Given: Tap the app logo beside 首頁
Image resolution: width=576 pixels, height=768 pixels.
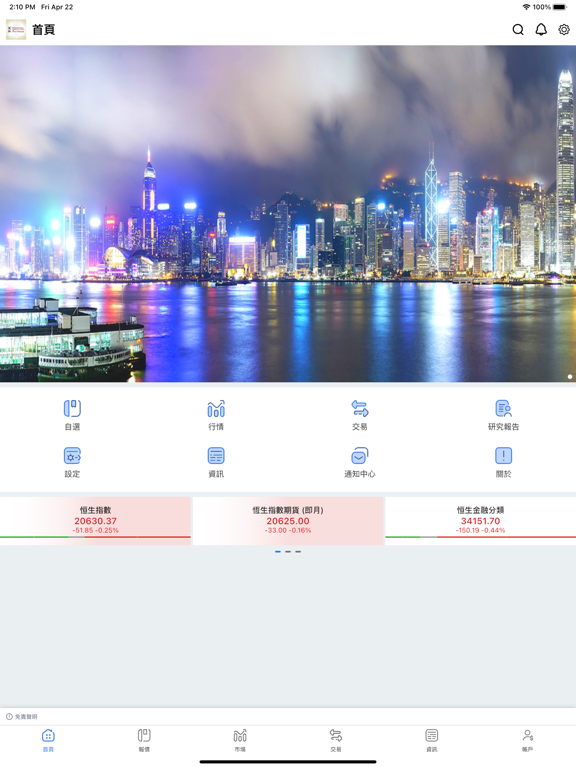Looking at the screenshot, I should [x=16, y=30].
